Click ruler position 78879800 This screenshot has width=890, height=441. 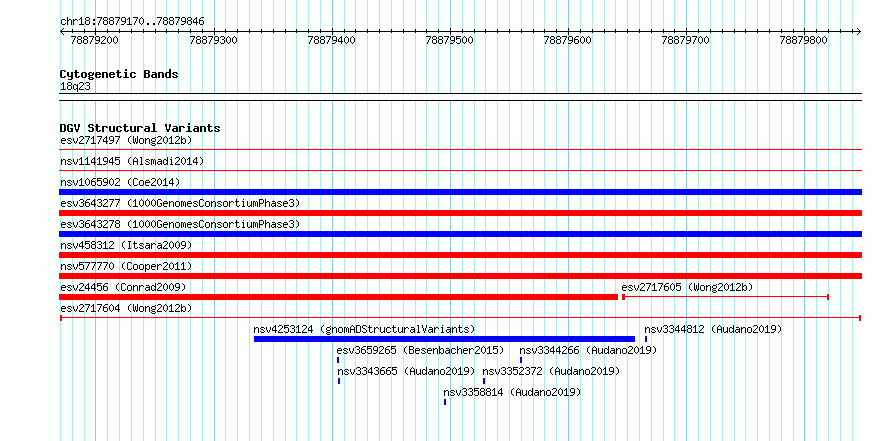(x=804, y=40)
